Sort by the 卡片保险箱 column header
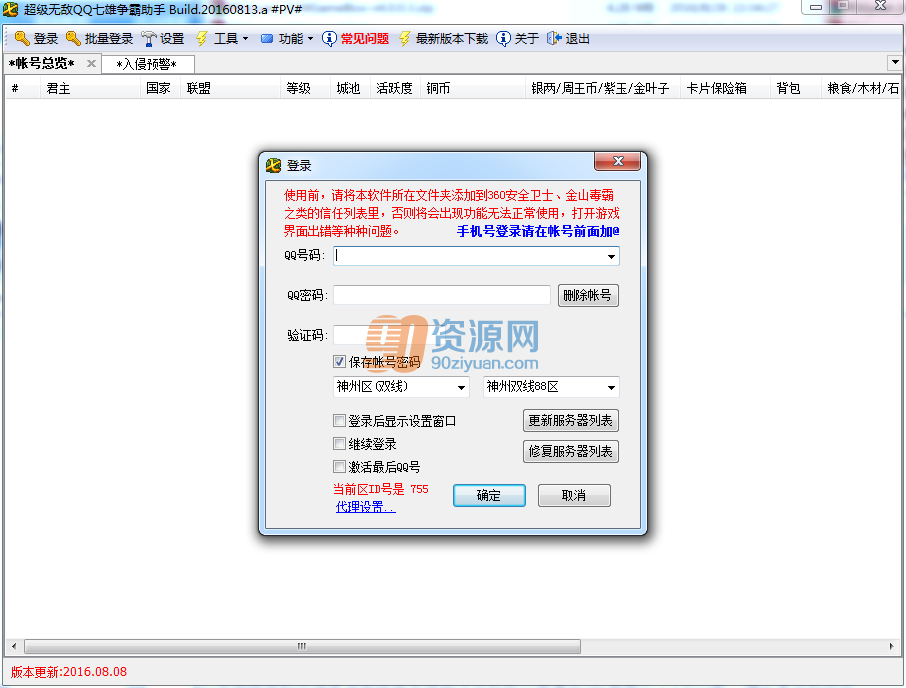Viewport: 906px width, 688px height. [725, 88]
